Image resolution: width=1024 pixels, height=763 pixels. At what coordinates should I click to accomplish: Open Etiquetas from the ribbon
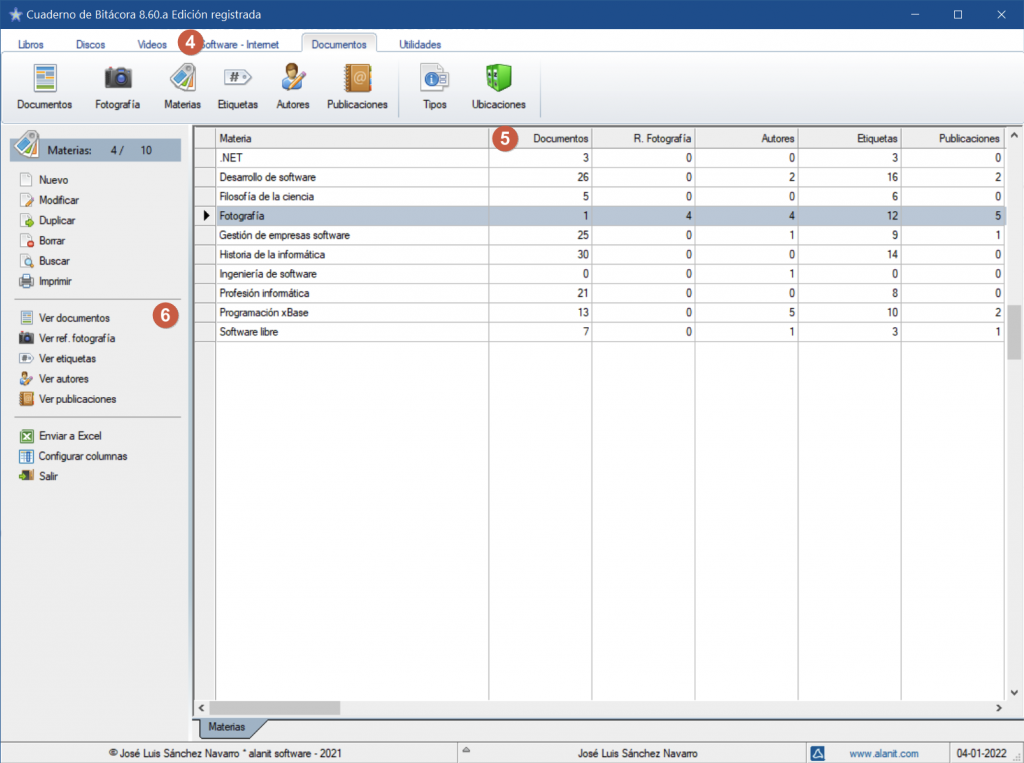point(237,80)
